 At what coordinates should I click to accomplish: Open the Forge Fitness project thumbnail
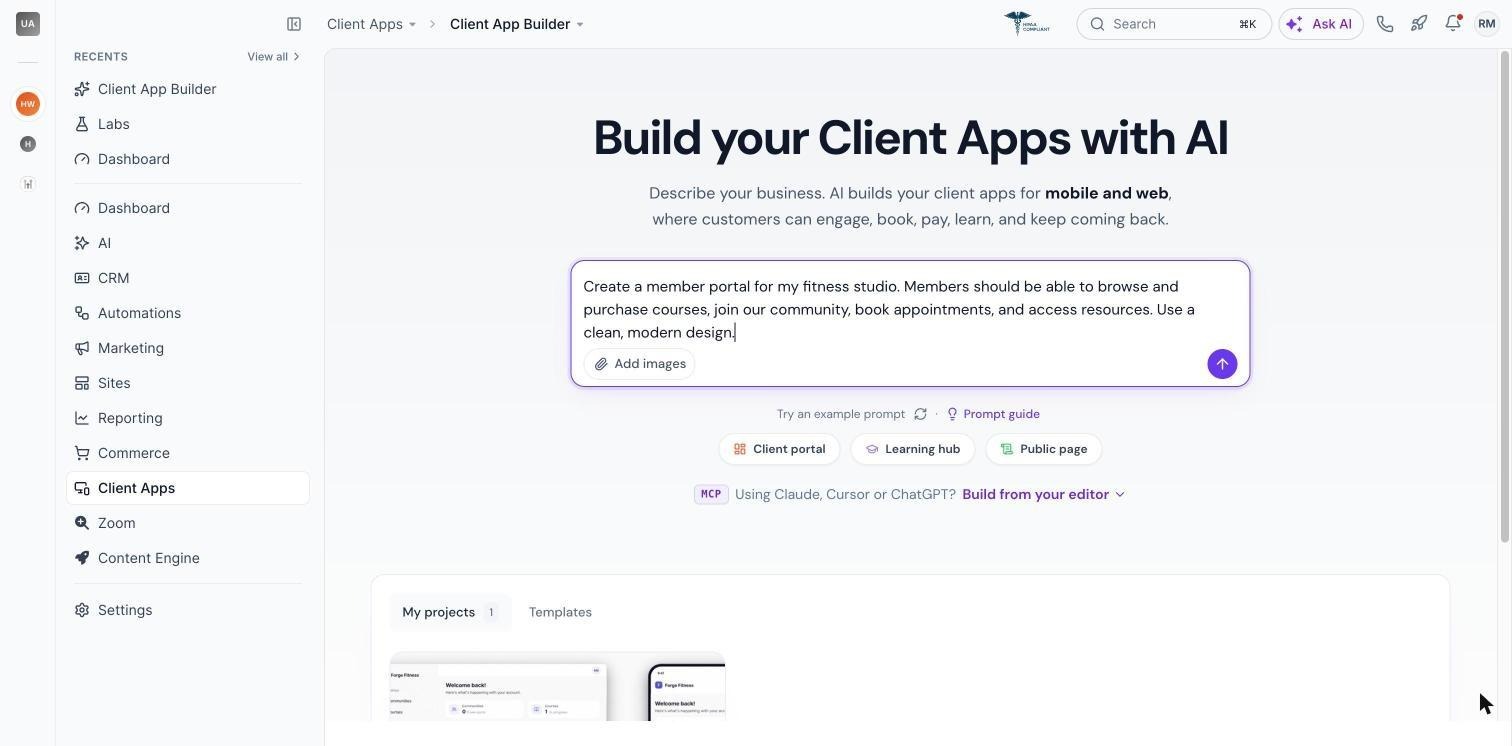point(557,686)
